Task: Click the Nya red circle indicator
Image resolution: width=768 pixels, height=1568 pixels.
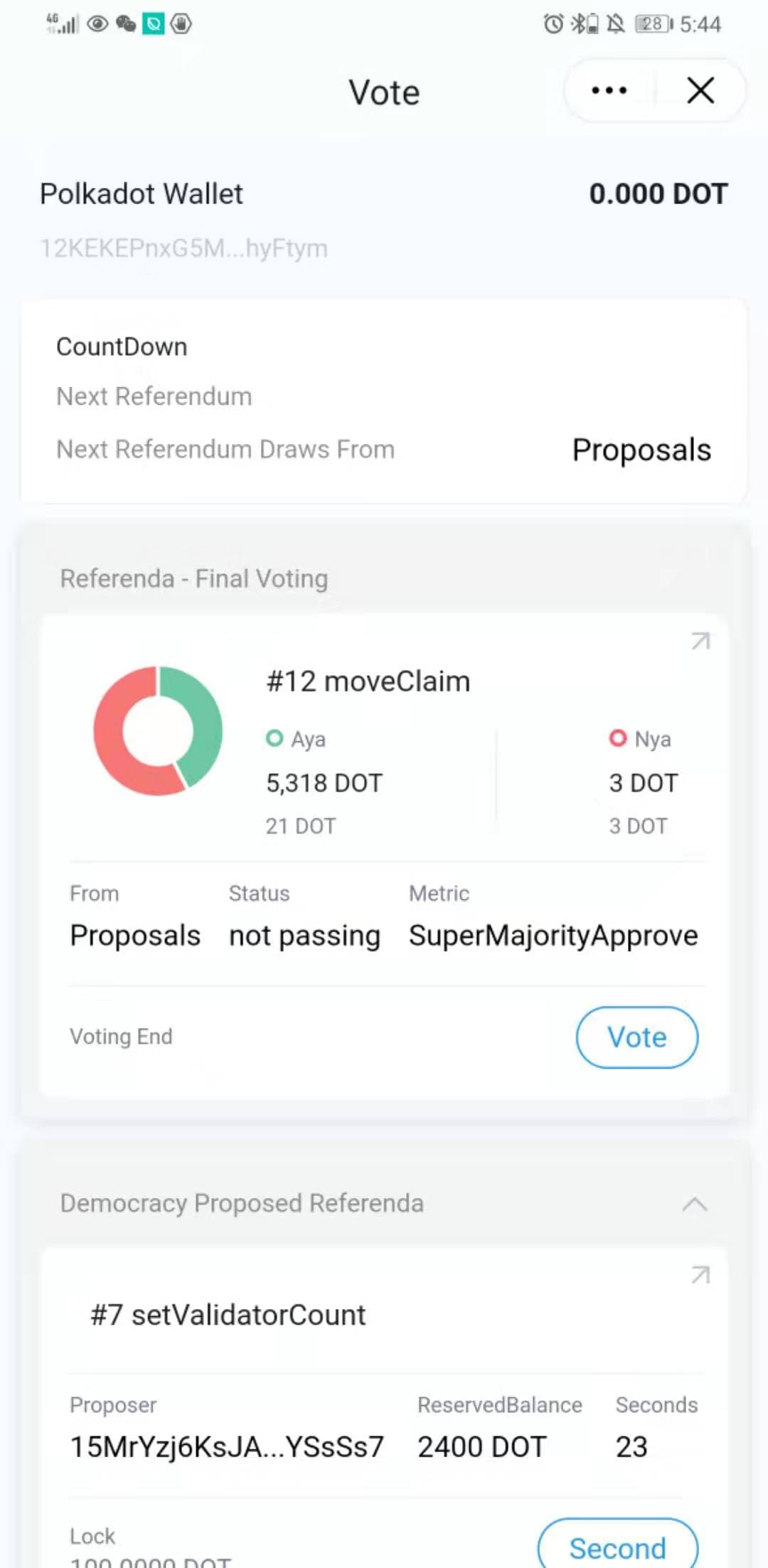Action: coord(618,738)
